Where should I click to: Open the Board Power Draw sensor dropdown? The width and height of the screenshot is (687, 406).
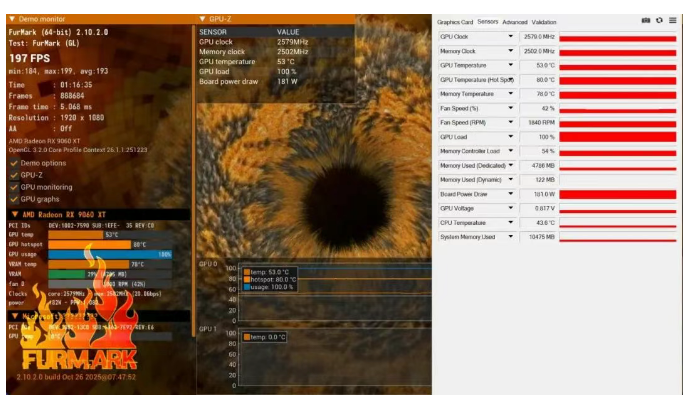pyautogui.click(x=511, y=193)
